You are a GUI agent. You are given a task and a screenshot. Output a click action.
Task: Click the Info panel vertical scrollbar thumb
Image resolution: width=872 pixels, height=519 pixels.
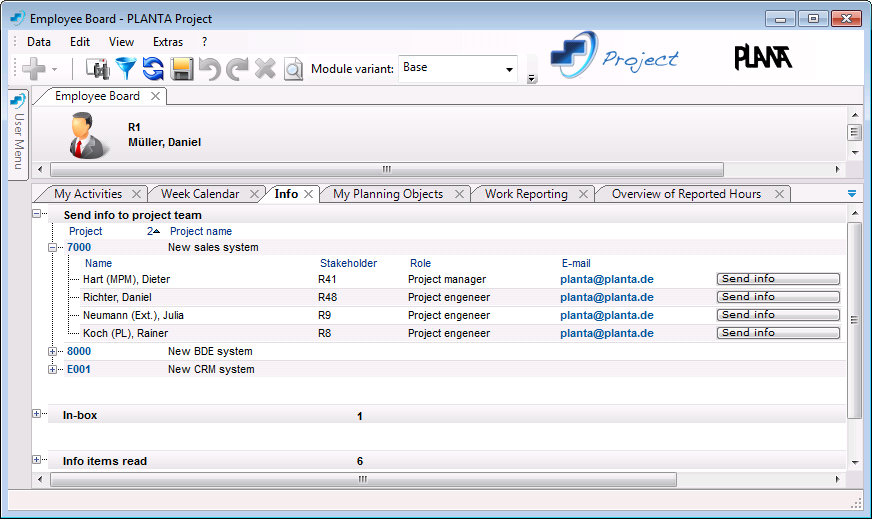[x=855, y=320]
